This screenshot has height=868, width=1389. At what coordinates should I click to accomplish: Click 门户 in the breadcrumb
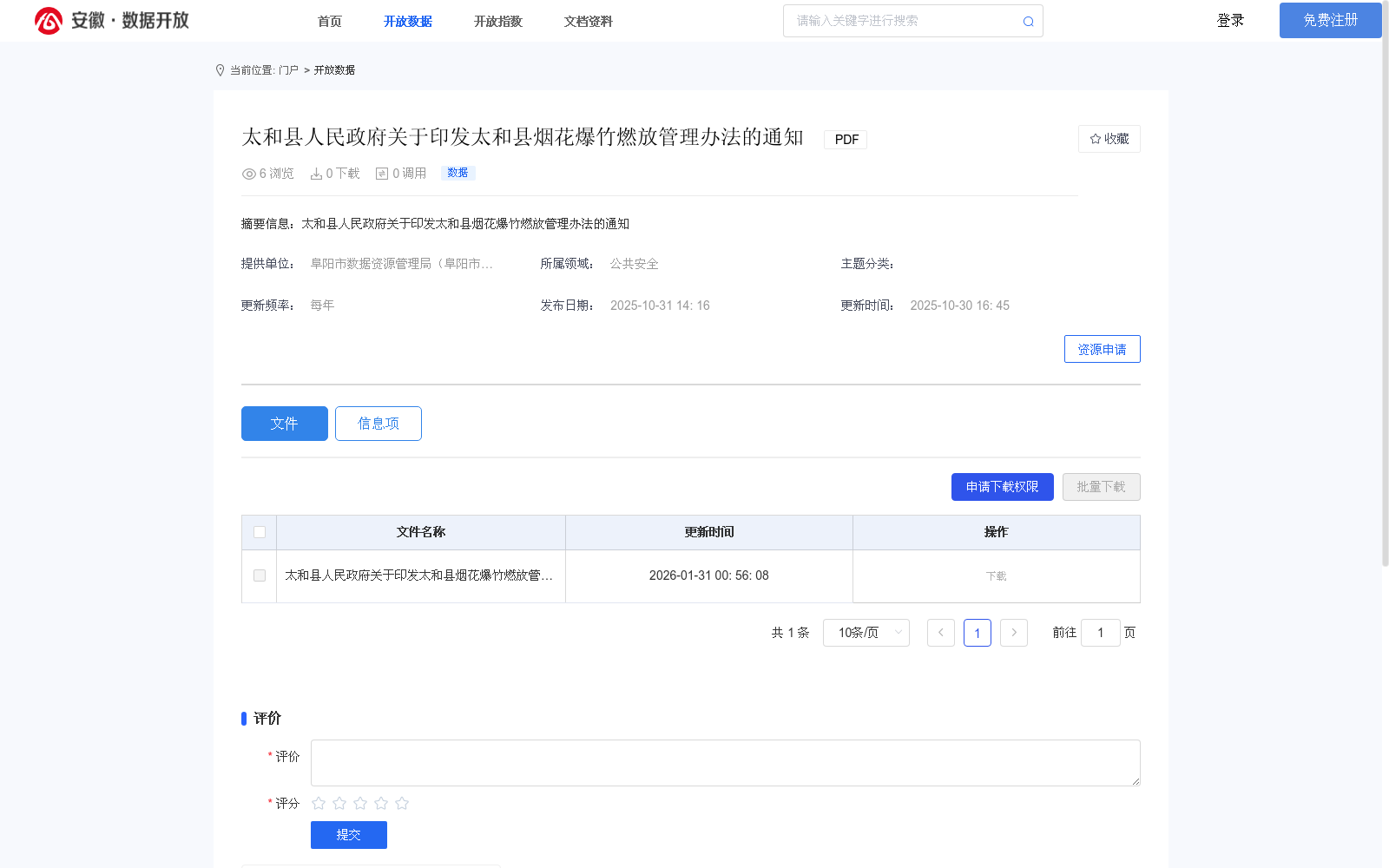(x=288, y=70)
